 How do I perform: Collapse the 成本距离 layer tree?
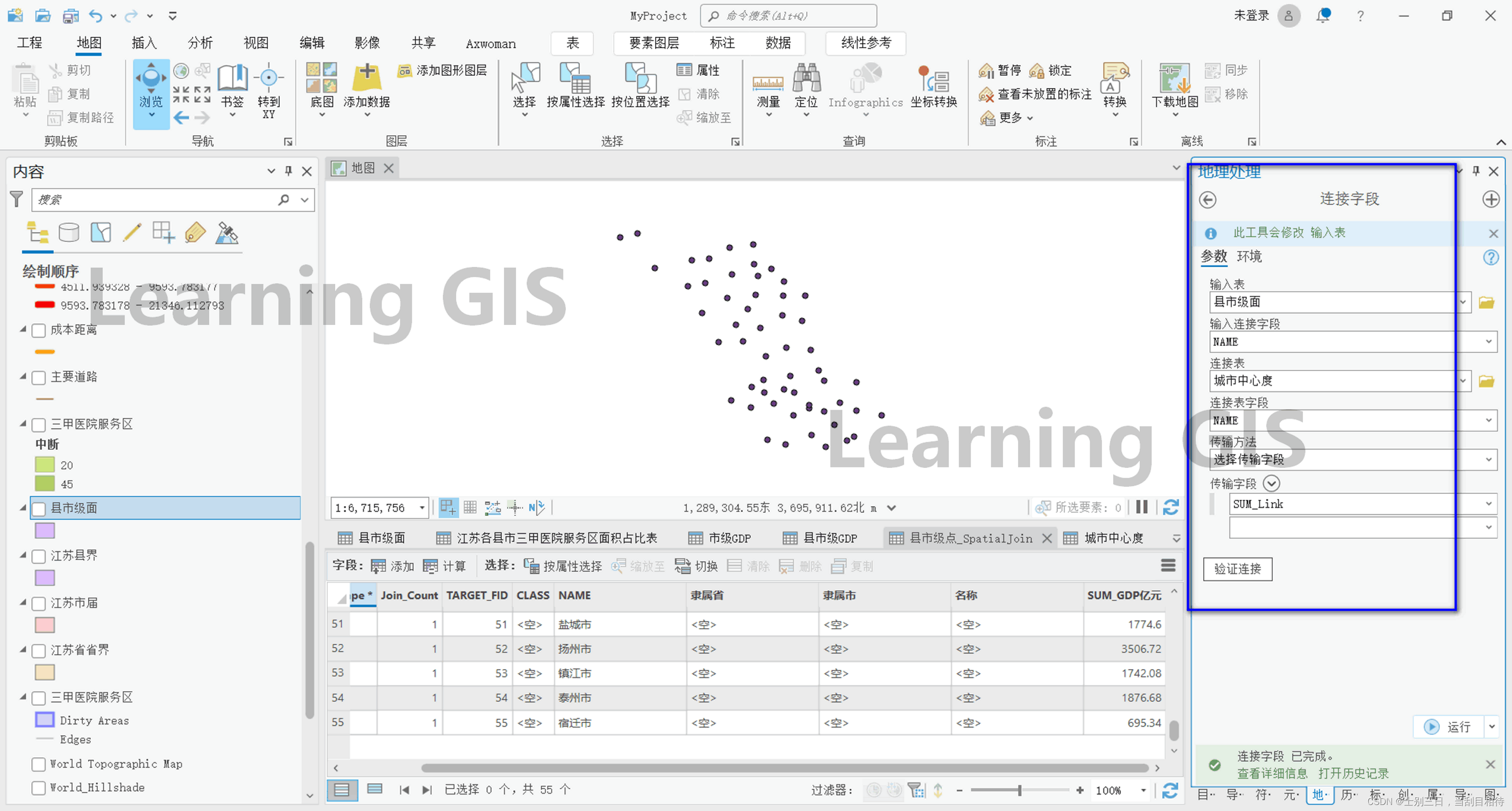pyautogui.click(x=23, y=329)
